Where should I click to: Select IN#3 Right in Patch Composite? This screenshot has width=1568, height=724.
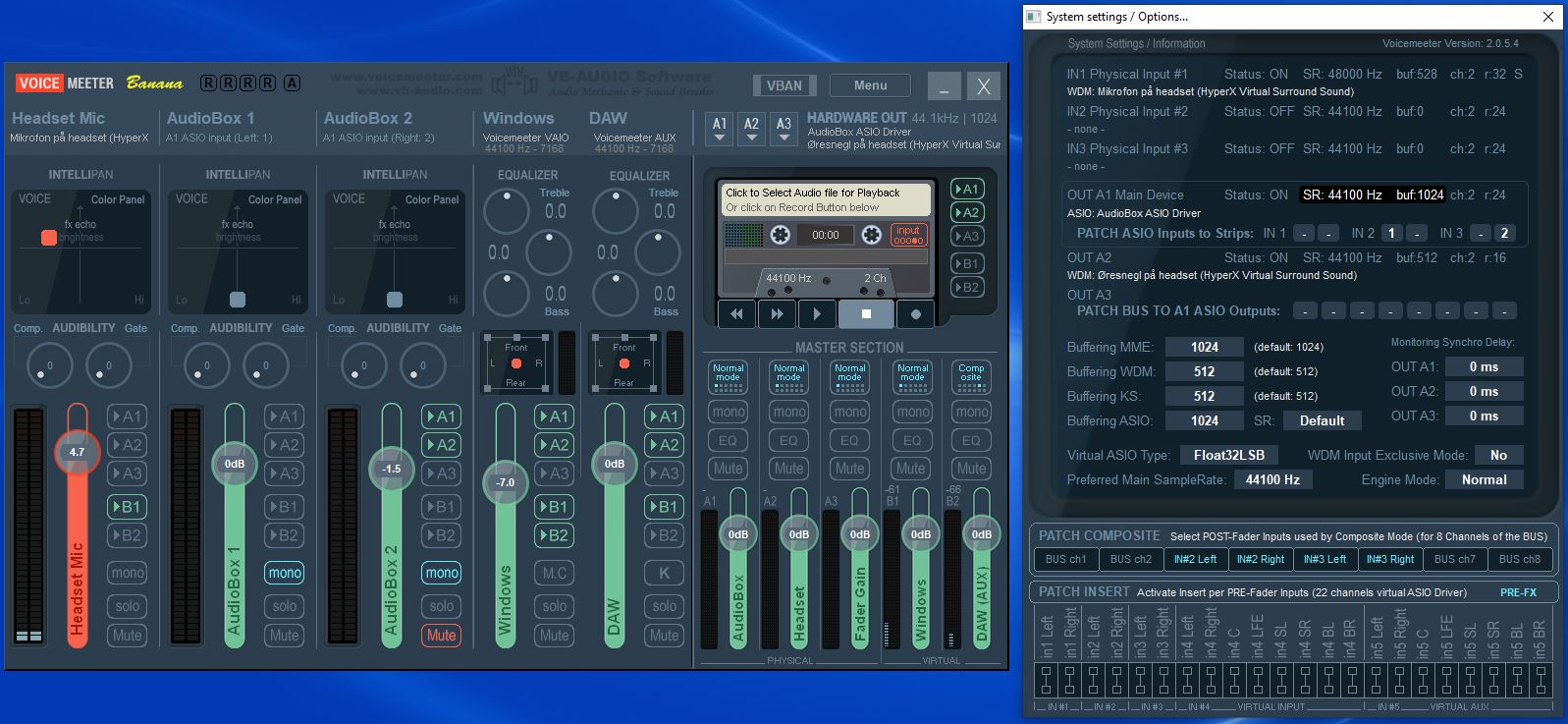(1389, 559)
